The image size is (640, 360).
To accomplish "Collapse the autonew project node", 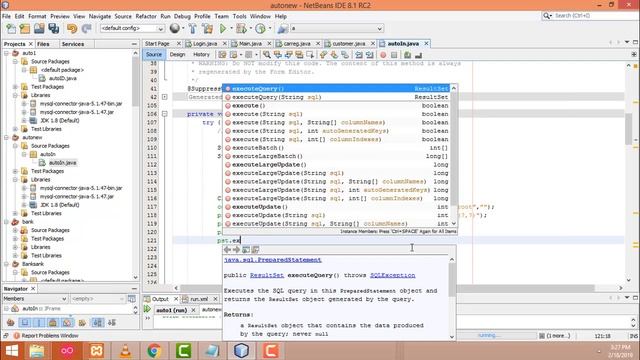I will tap(7, 138).
